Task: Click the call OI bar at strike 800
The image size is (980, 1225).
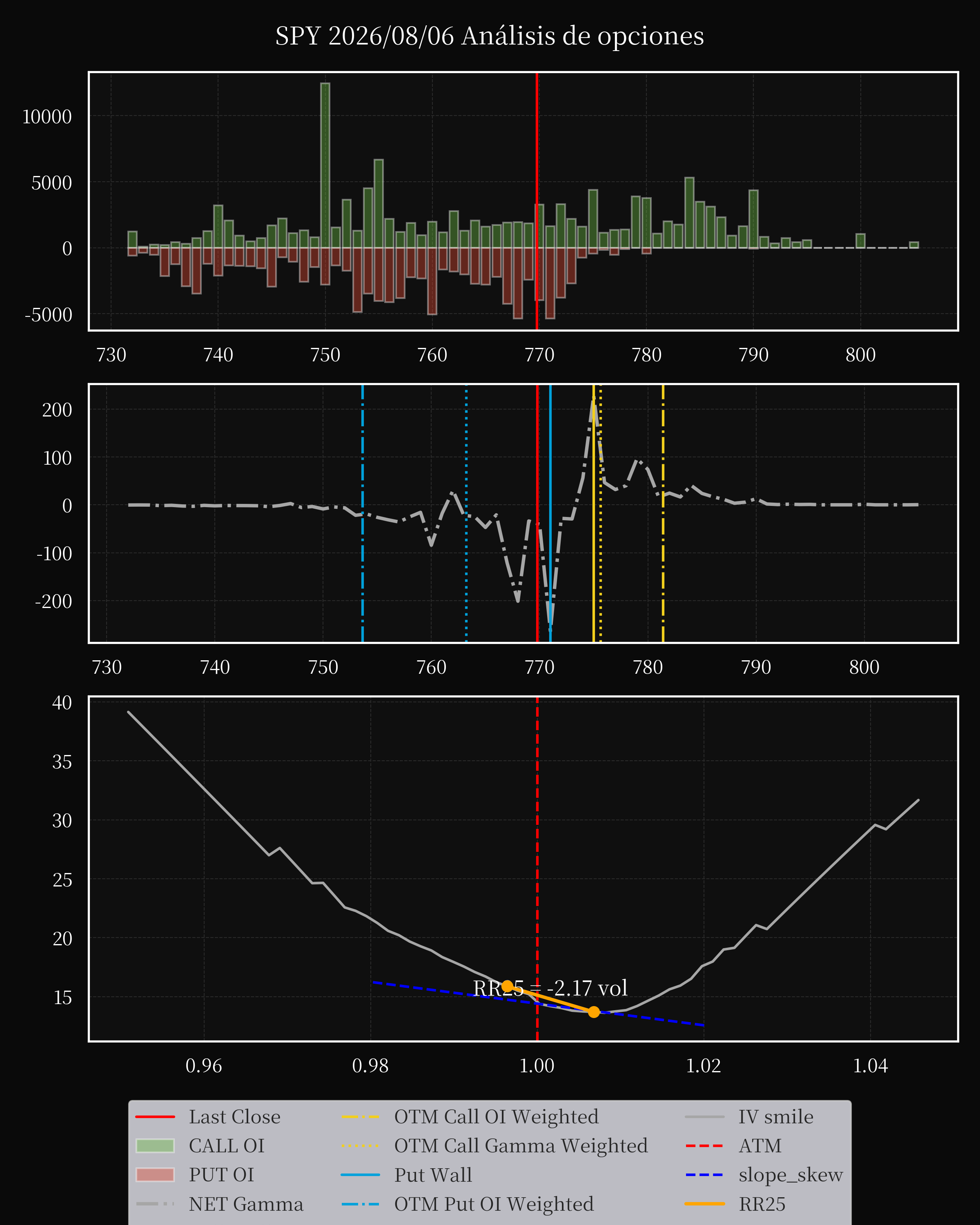Action: click(x=861, y=241)
